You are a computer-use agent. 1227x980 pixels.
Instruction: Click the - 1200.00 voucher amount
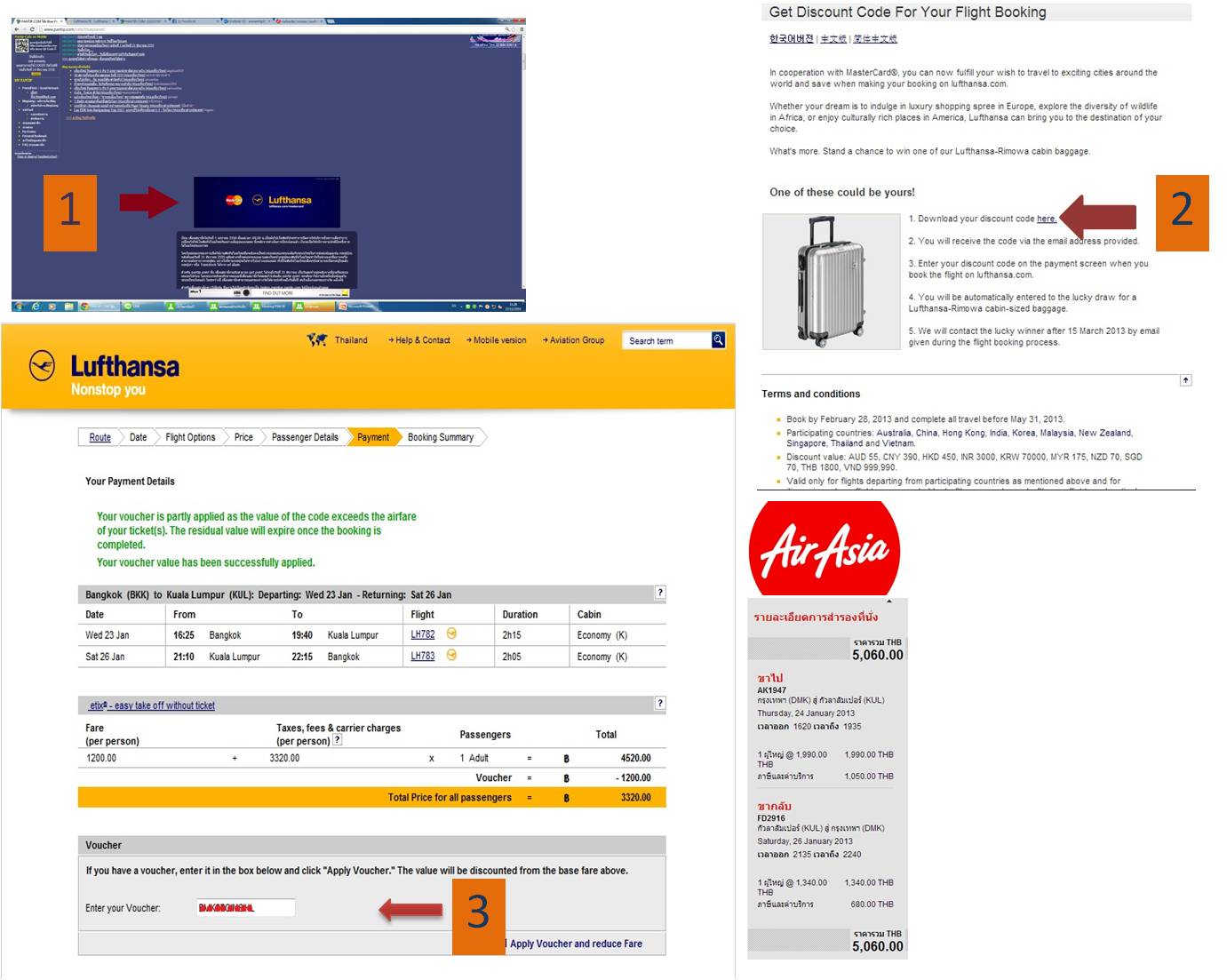(633, 777)
